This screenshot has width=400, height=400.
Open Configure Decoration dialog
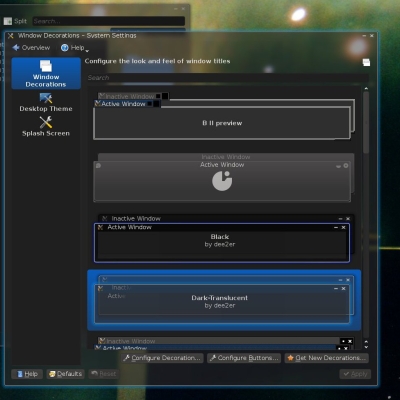click(x=162, y=358)
